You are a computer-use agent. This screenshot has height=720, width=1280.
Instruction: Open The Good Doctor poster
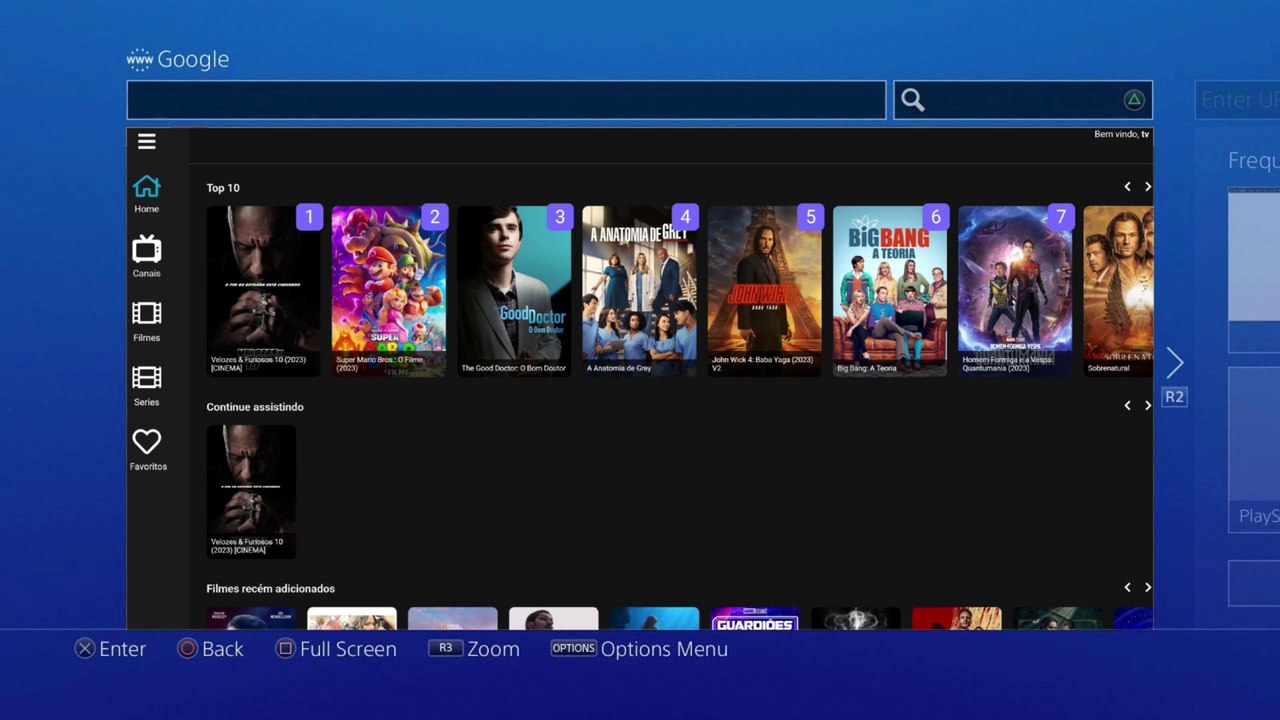[515, 291]
